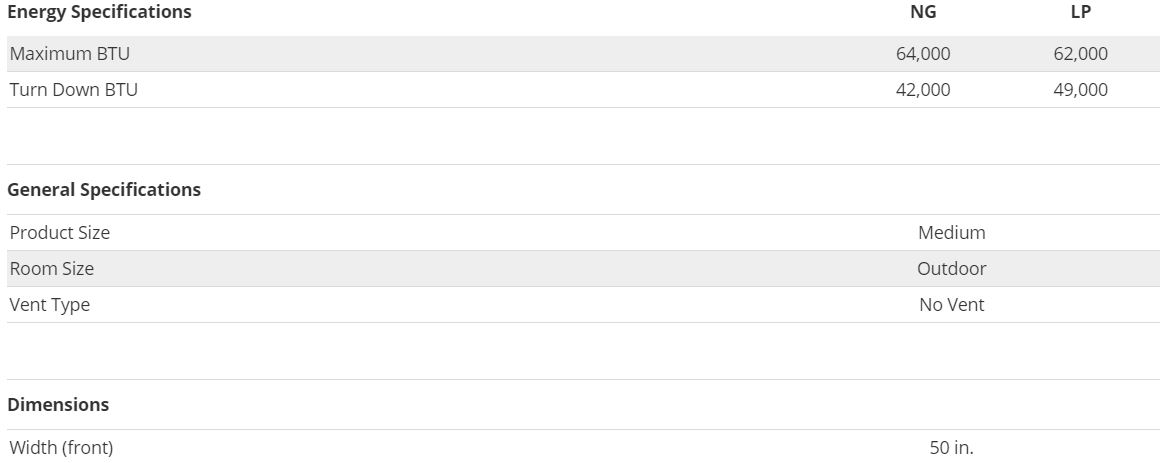
Task: Select the Medium product size value
Action: pyautogui.click(x=951, y=233)
